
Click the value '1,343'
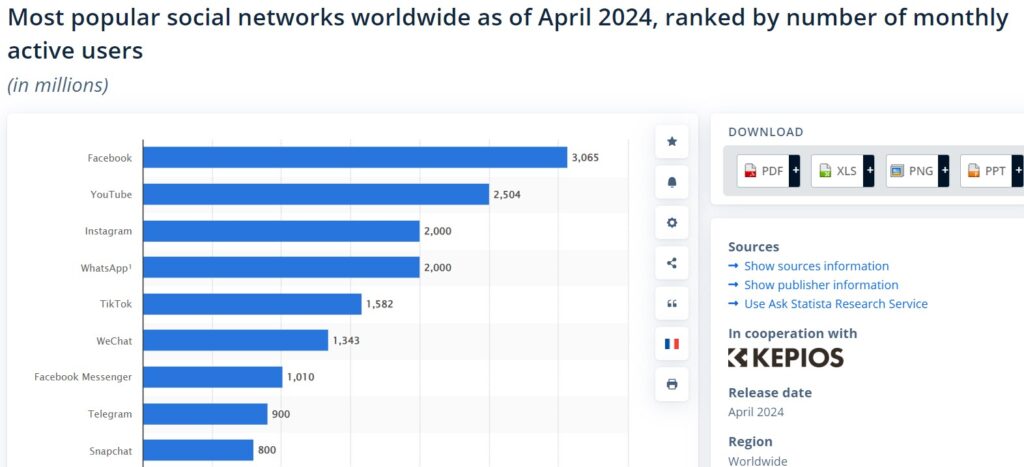[346, 340]
